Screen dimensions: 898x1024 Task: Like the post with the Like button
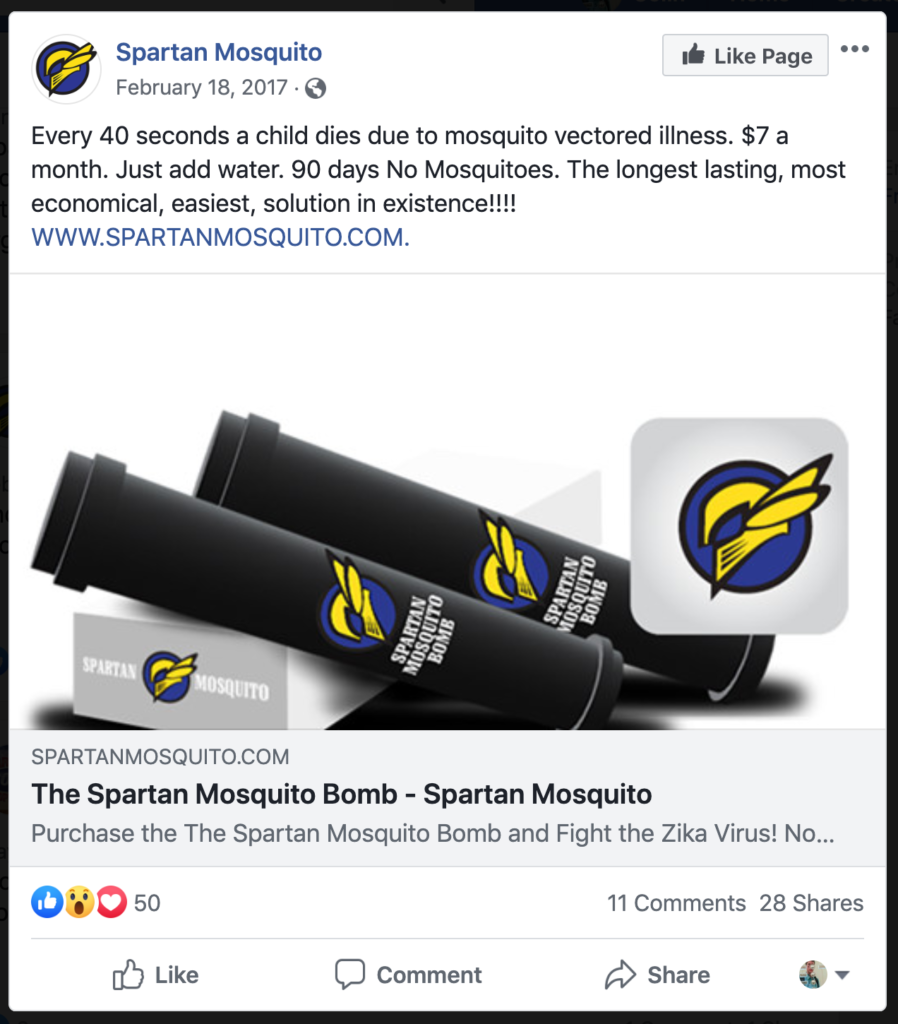[x=155, y=974]
